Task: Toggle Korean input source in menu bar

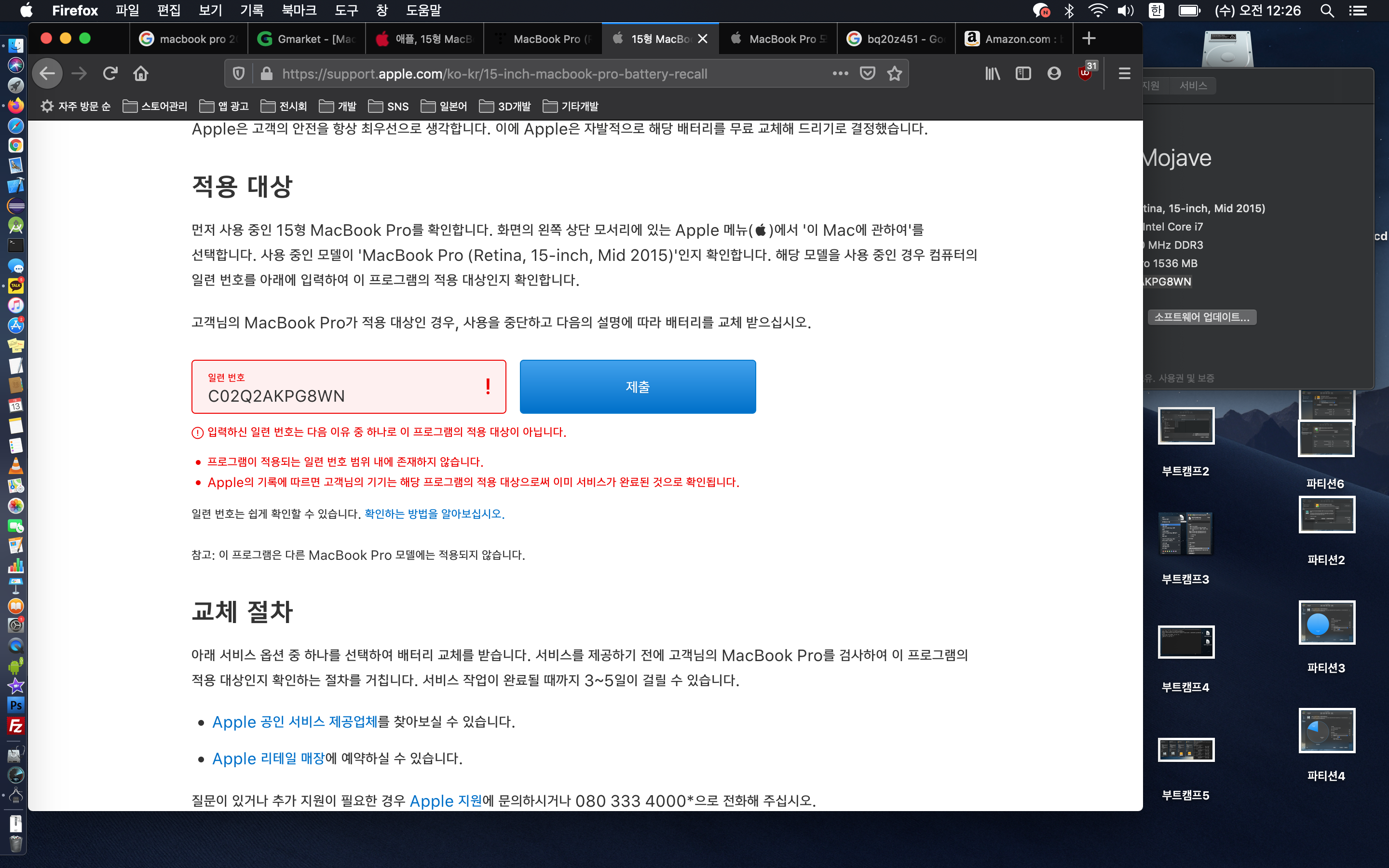Action: (1156, 10)
